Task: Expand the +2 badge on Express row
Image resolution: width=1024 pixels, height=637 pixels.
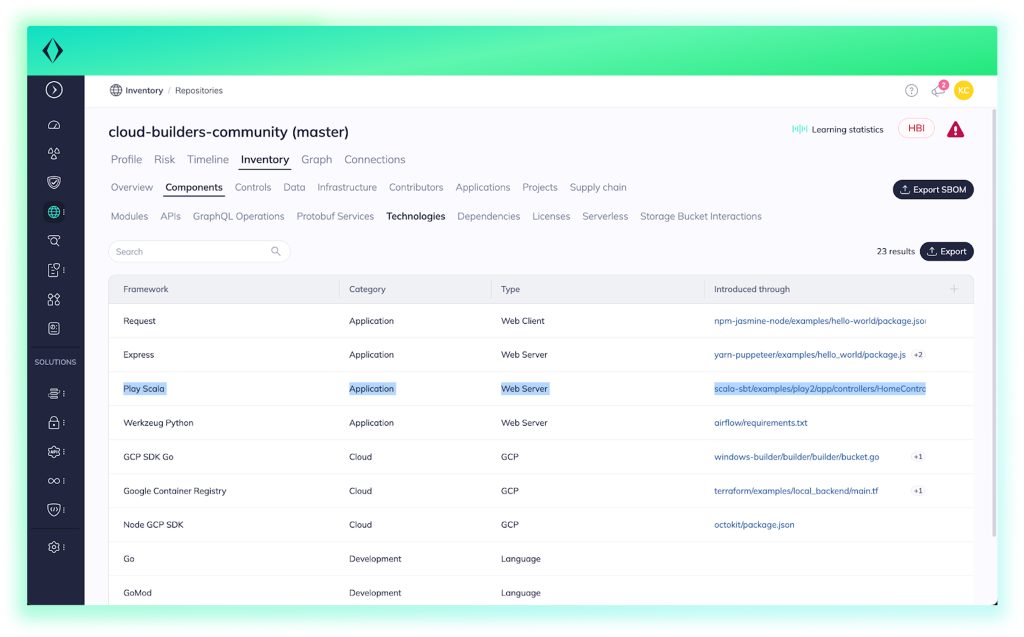Action: click(x=918, y=355)
